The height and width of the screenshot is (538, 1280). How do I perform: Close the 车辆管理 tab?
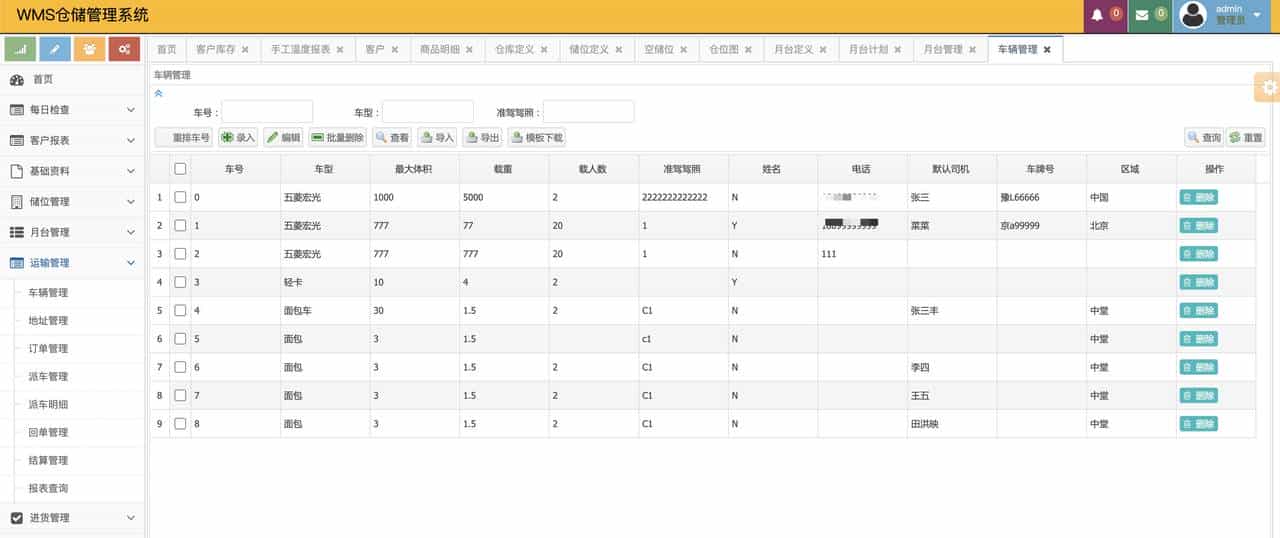(1047, 49)
